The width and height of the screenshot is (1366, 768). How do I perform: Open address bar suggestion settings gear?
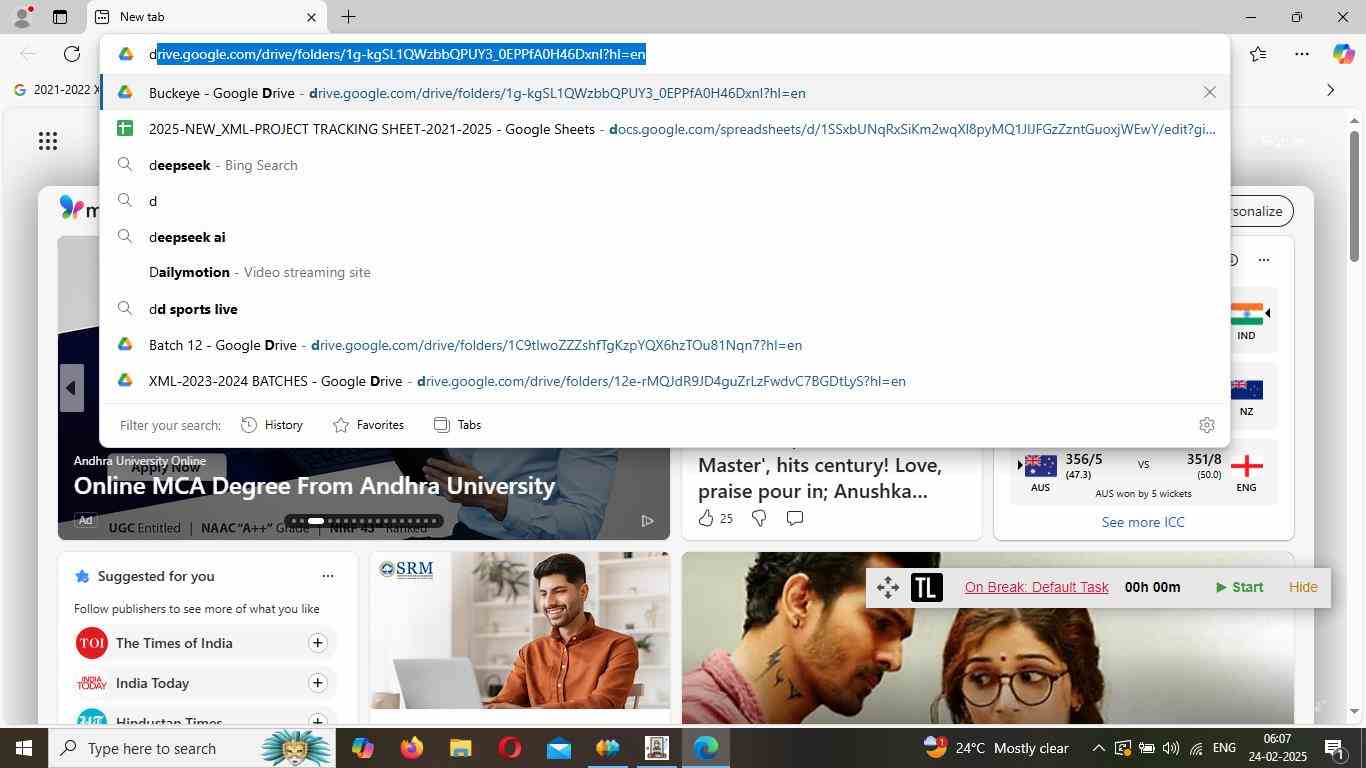point(1206,425)
